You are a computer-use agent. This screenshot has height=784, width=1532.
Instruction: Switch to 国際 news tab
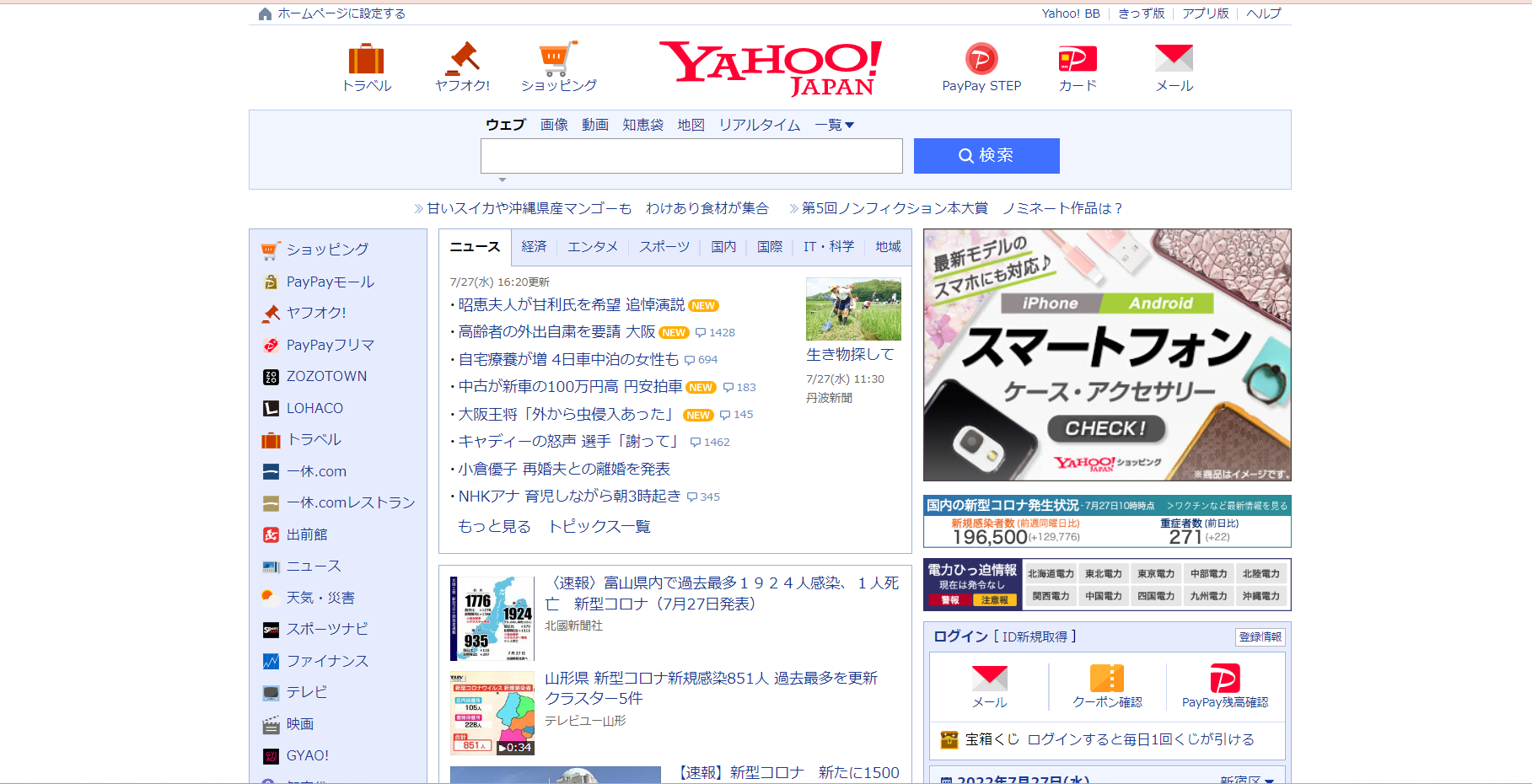770,246
